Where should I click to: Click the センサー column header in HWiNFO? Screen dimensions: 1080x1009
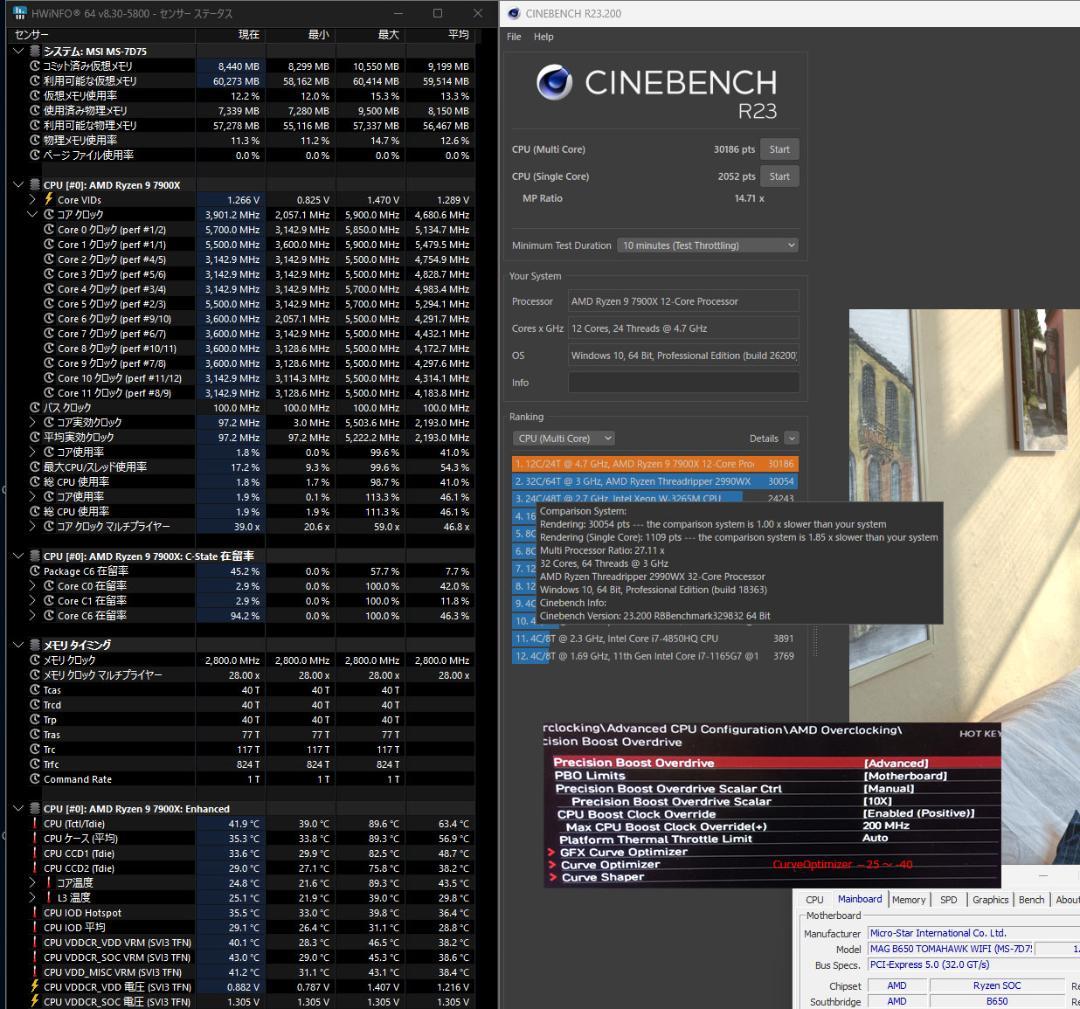(102, 34)
